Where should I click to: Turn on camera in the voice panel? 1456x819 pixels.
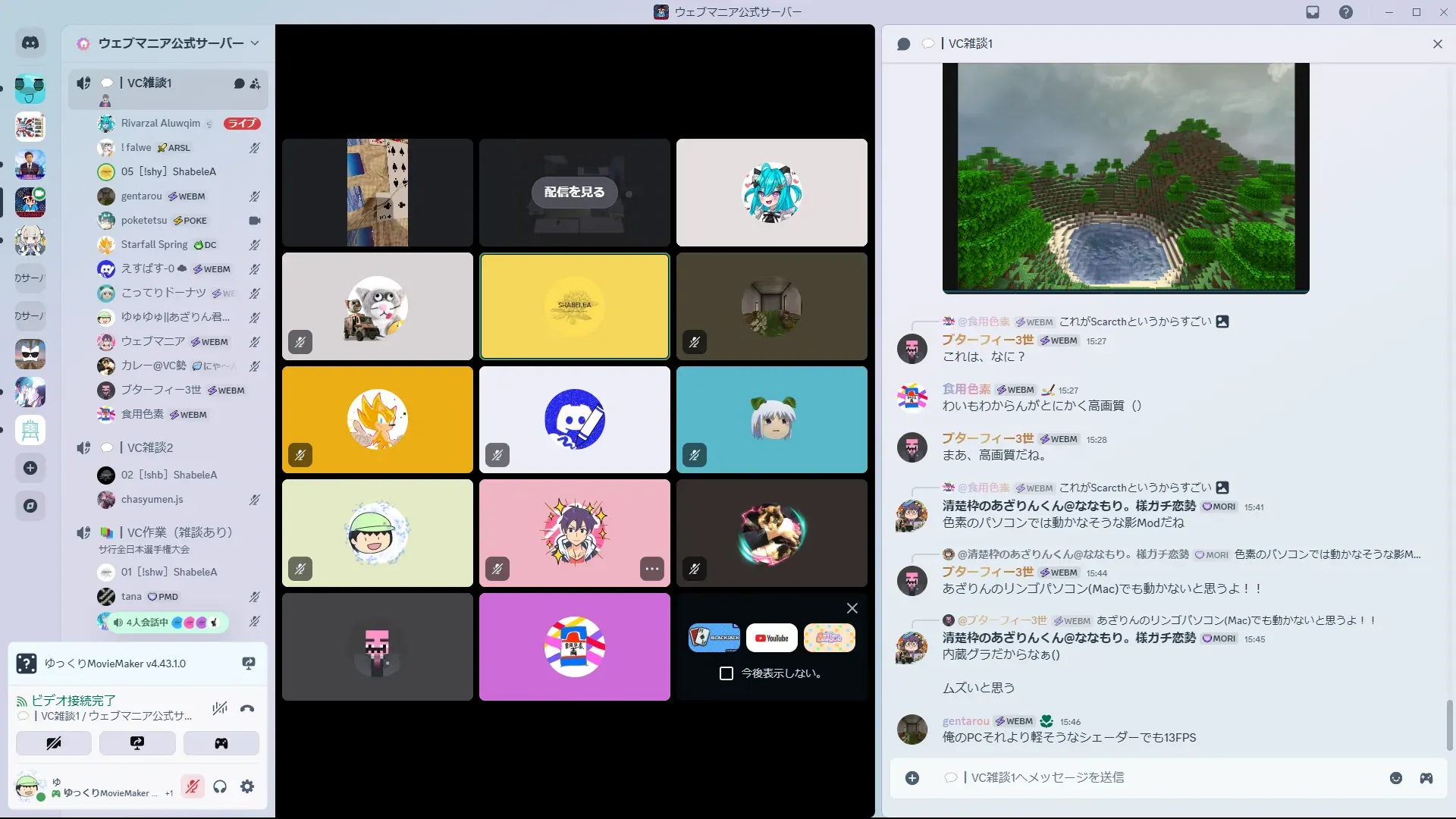pos(54,743)
